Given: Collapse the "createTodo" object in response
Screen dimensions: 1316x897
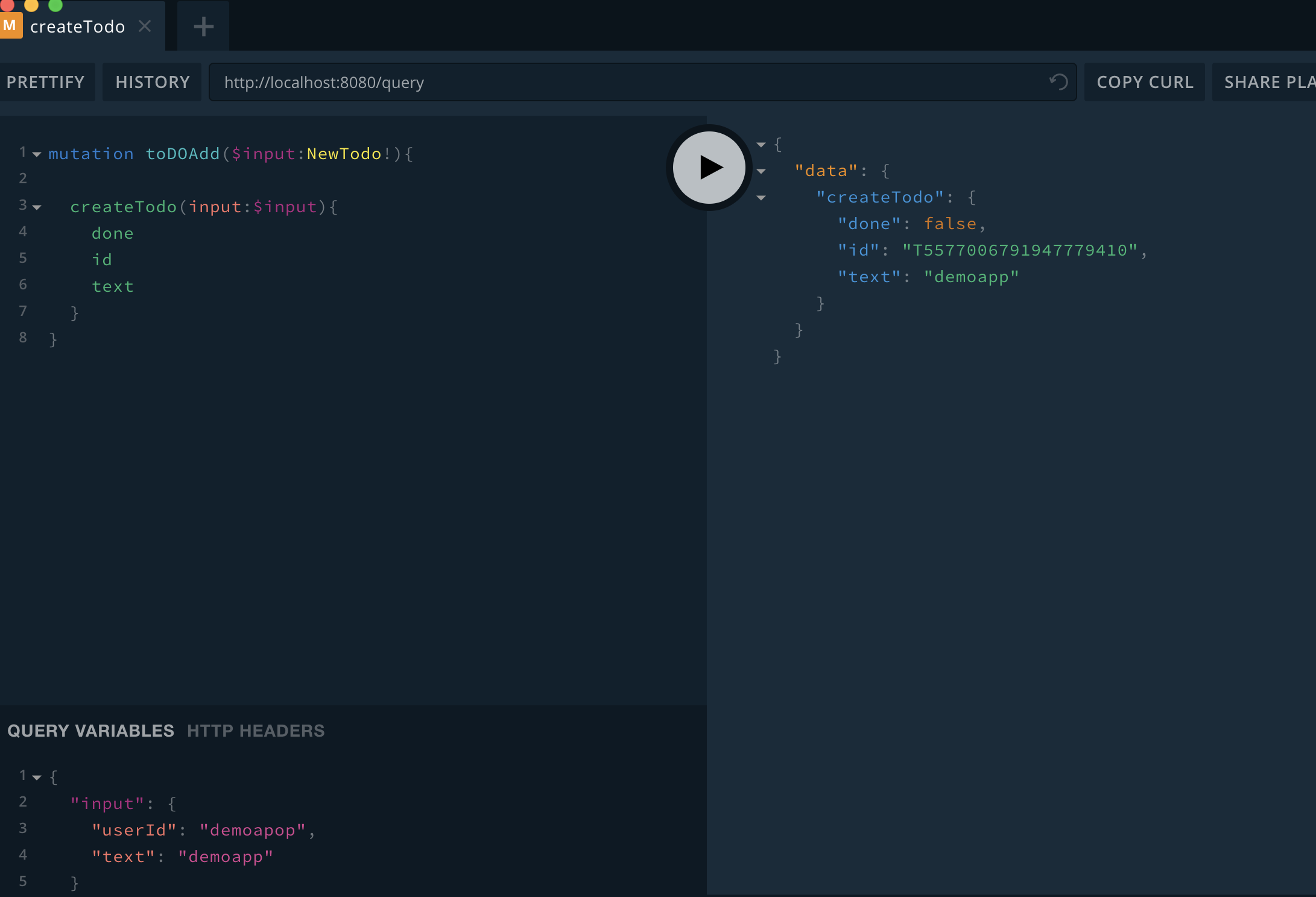Looking at the screenshot, I should coord(761,198).
